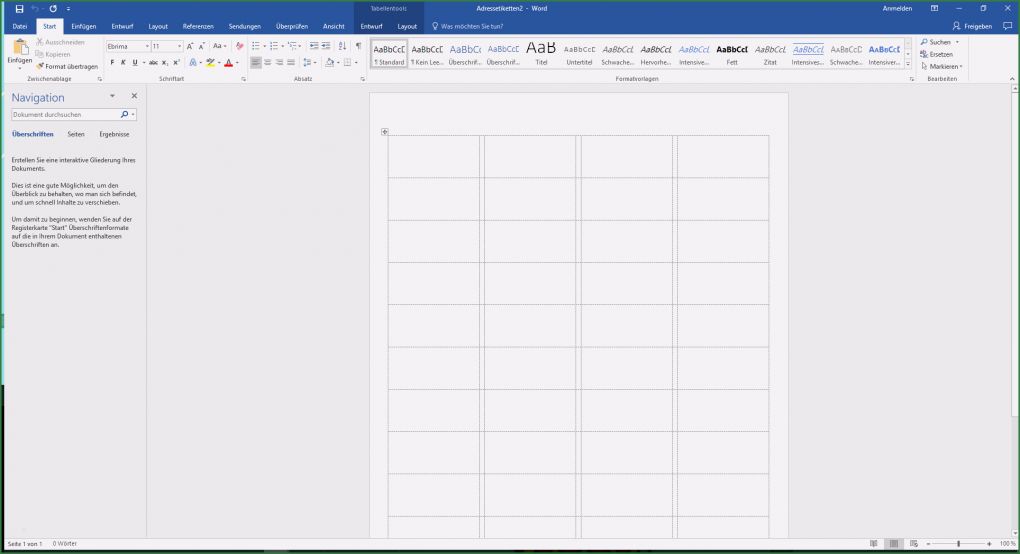Click the save icon in title bar
The image size is (1020, 554).
click(19, 8)
